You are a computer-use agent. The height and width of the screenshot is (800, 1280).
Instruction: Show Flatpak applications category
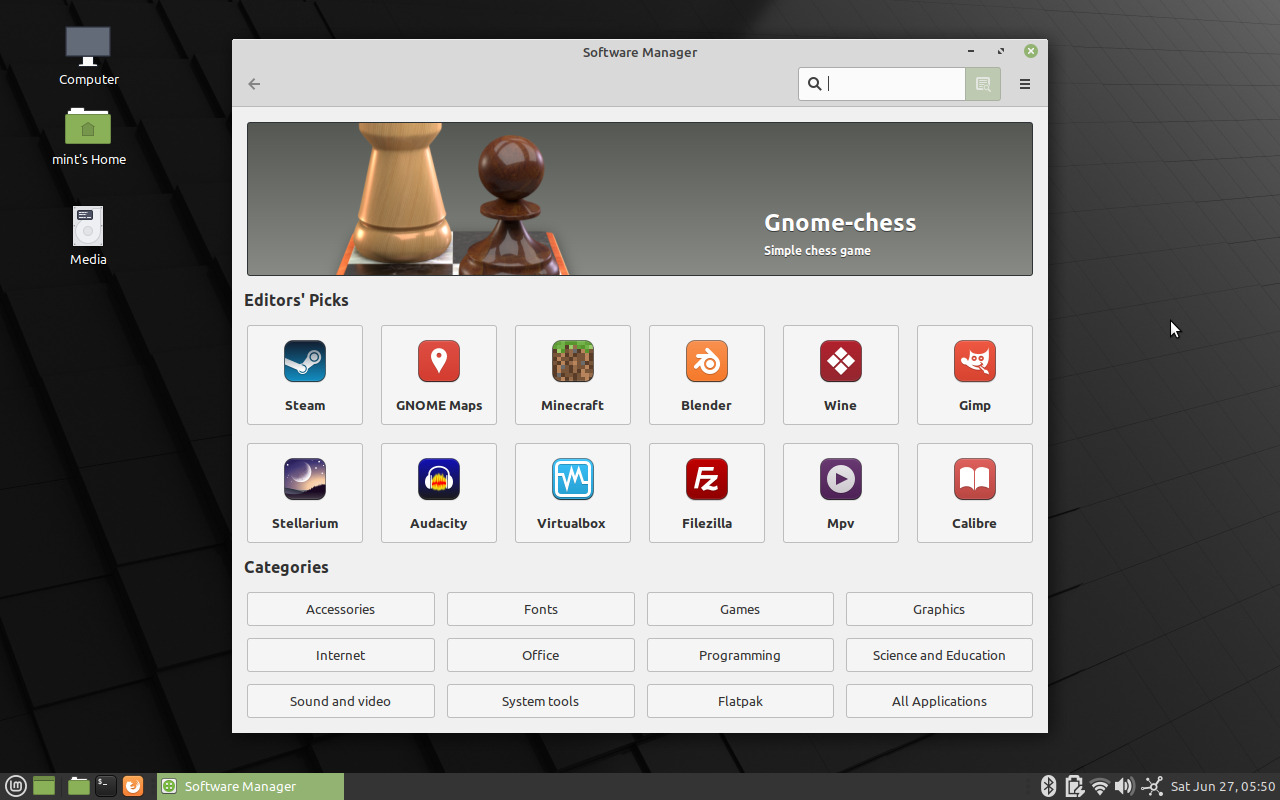tap(740, 701)
